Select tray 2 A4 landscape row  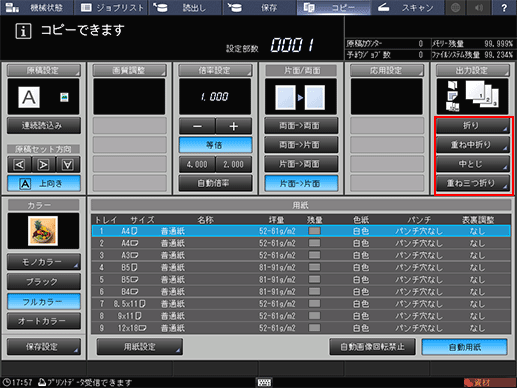(x=301, y=243)
